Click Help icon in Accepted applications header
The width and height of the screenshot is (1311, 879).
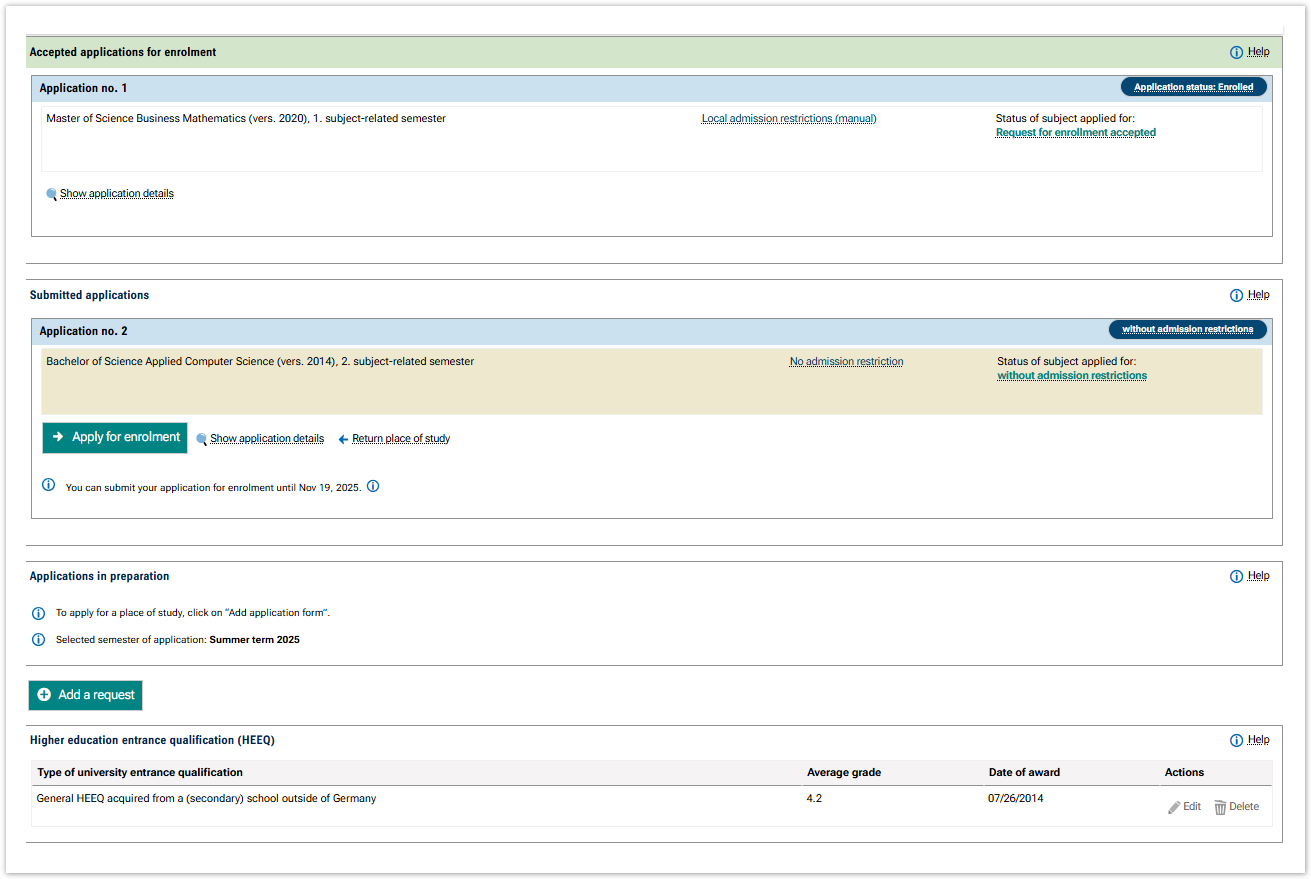point(1236,52)
